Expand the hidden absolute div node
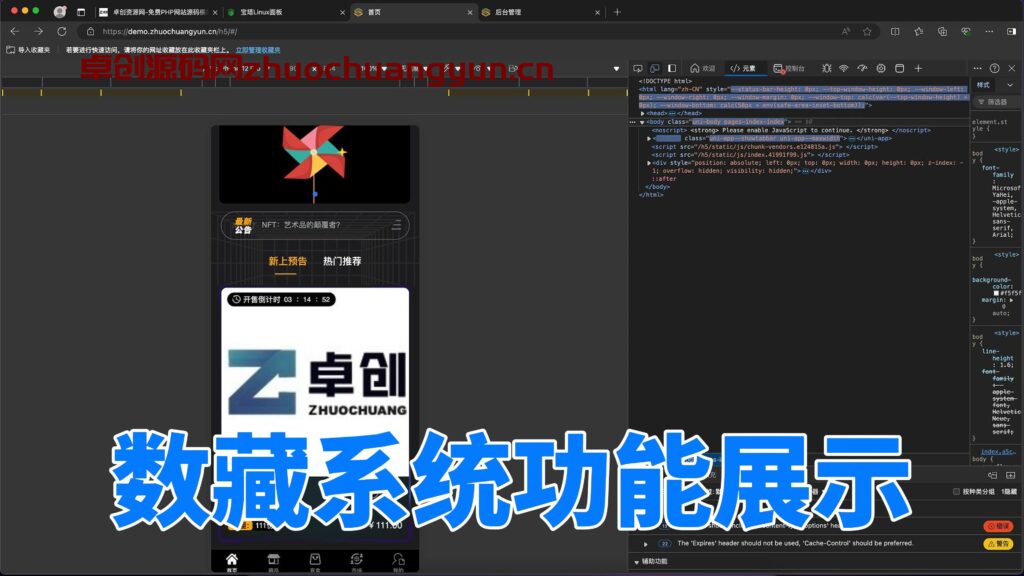Viewport: 1024px width, 576px height. click(649, 163)
